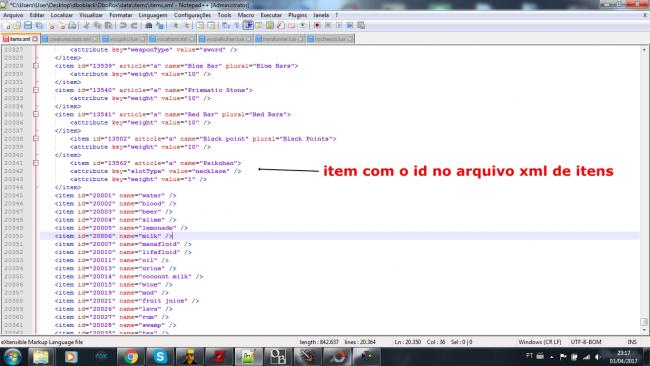Click the synchronize horizontal scrolling icon
This screenshot has width=650, height=366.
coord(211,26)
